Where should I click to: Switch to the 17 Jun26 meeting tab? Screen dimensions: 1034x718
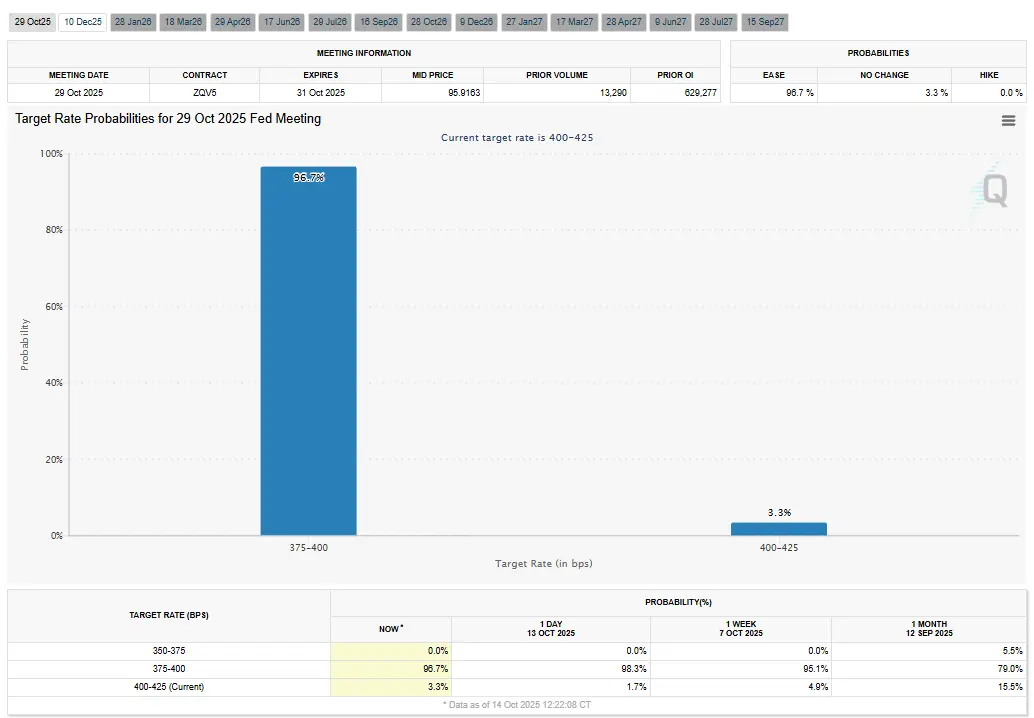click(x=281, y=22)
